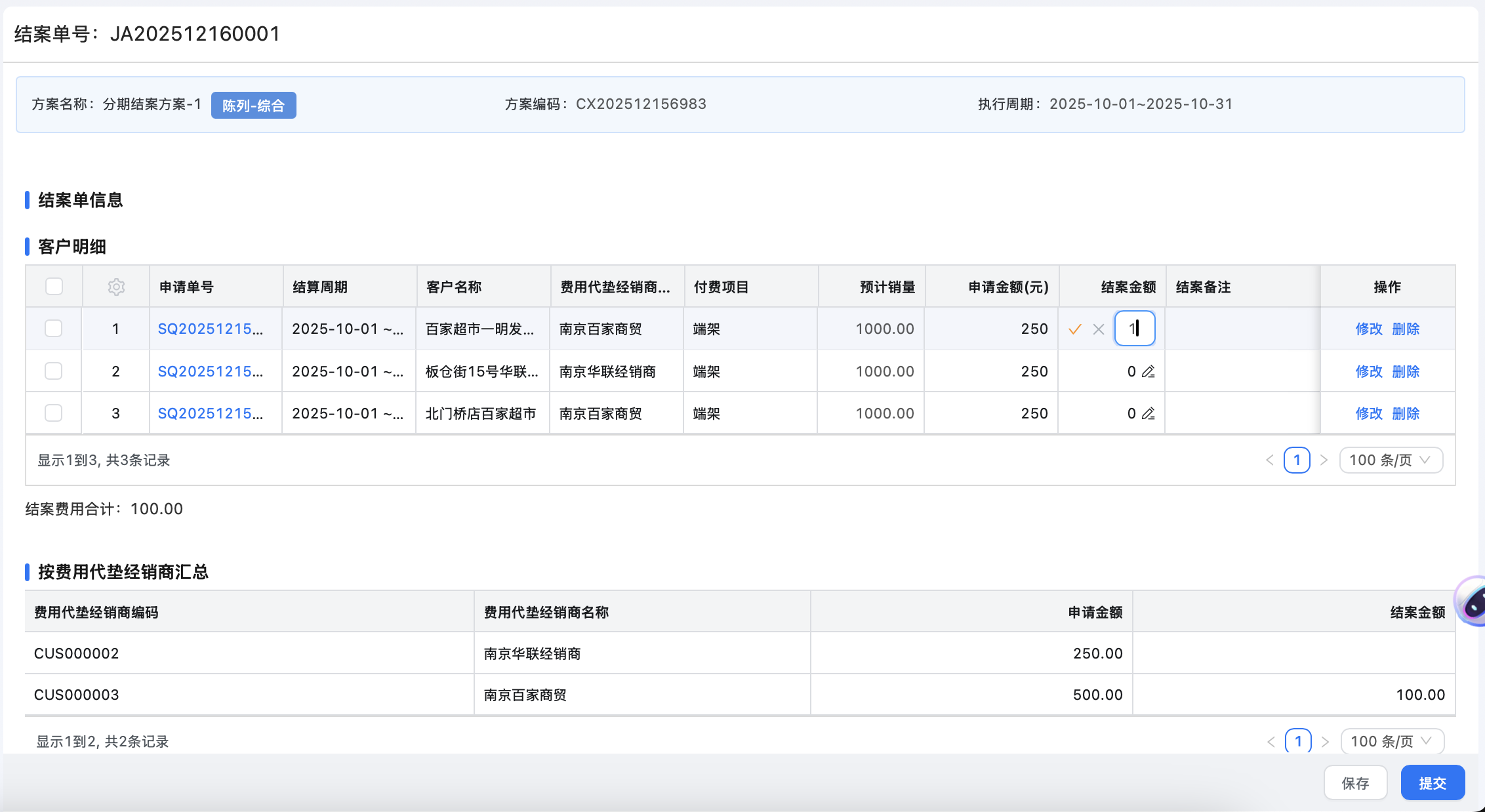Image resolution: width=1485 pixels, height=812 pixels.
Task: Check the checkbox for row 1
Action: 54,329
